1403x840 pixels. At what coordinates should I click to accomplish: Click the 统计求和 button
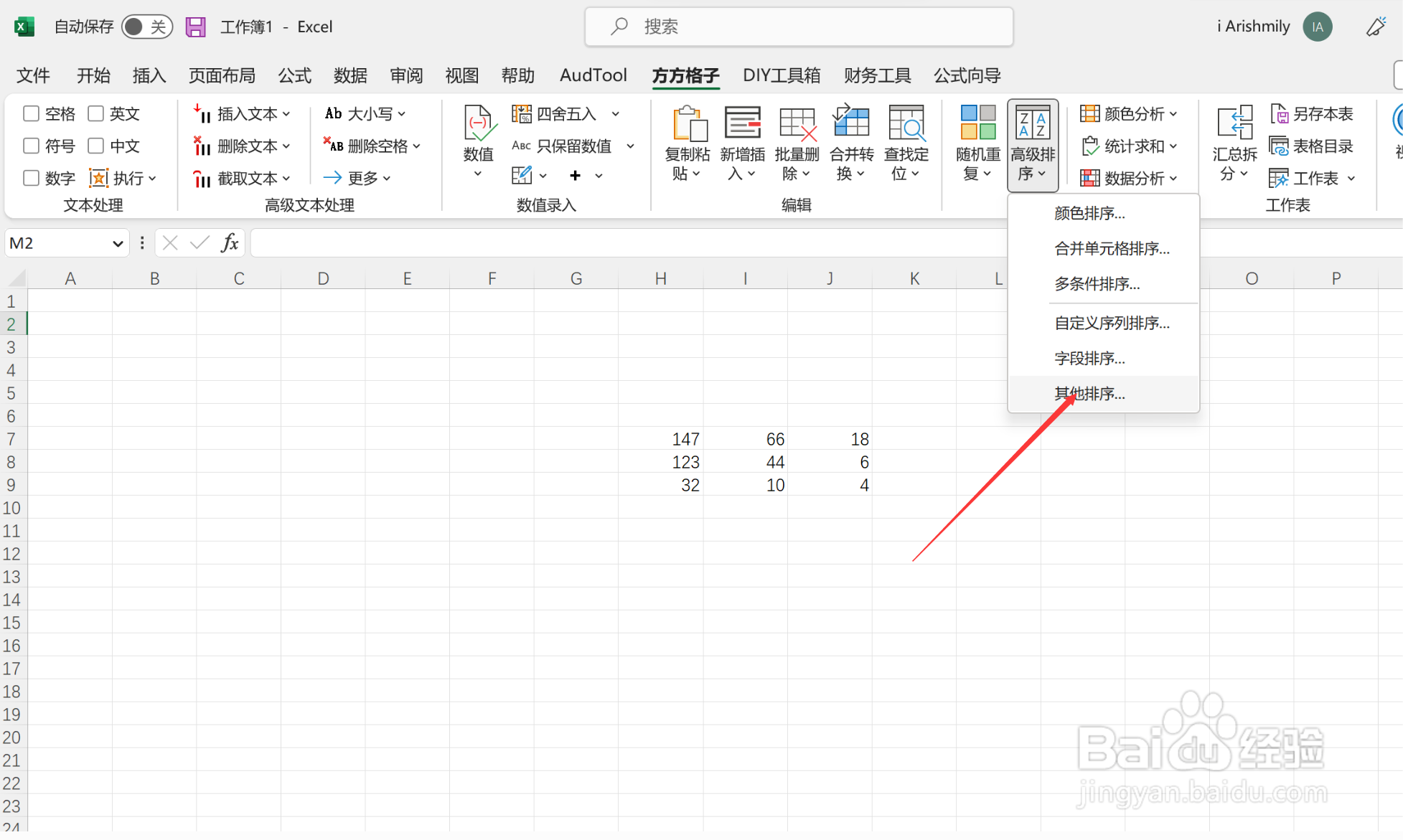pyautogui.click(x=1129, y=146)
